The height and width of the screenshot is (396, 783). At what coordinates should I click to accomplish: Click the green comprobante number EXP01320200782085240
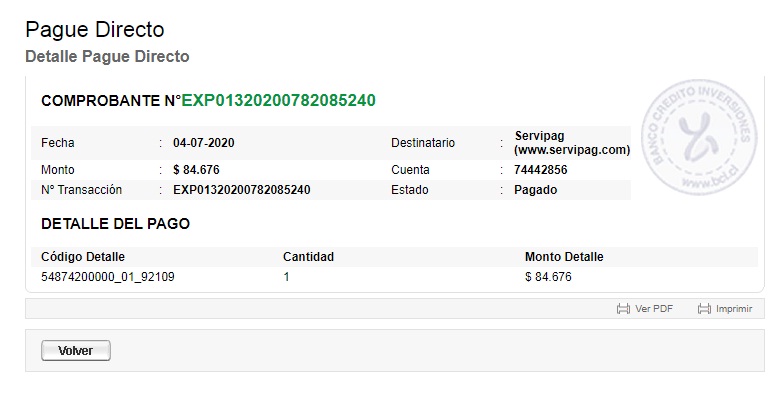tap(278, 100)
